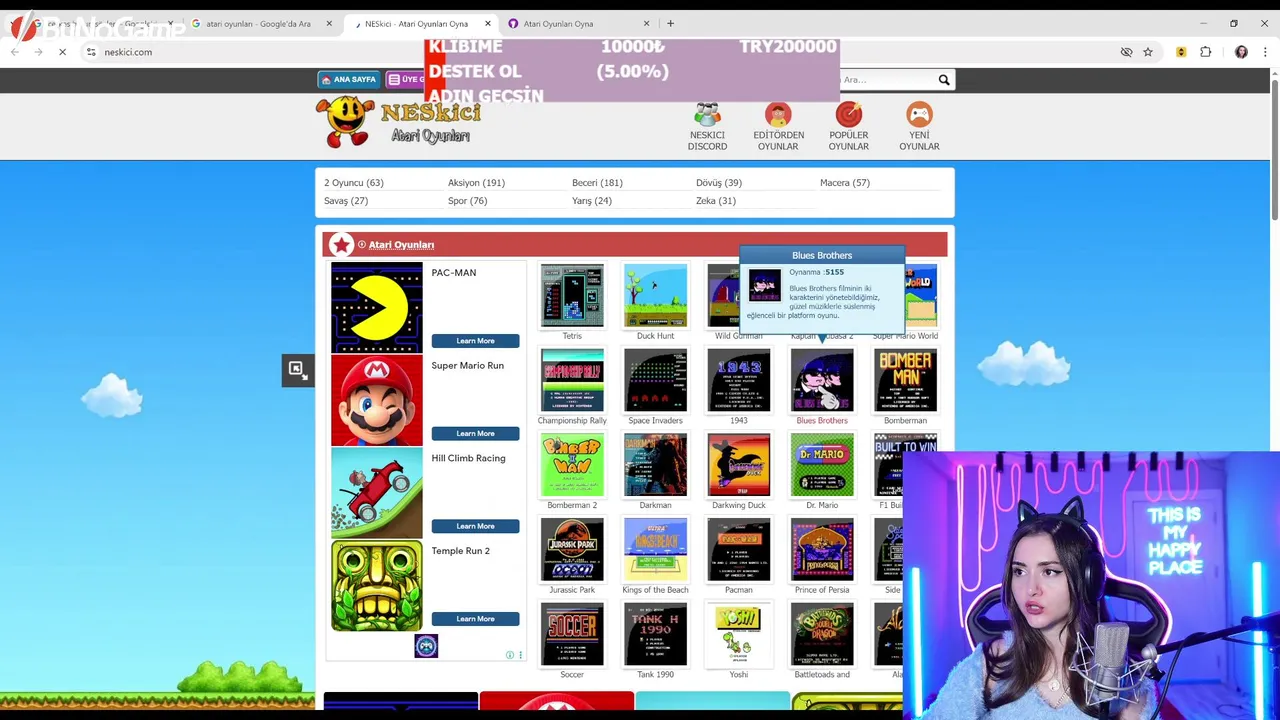Viewport: 1280px width, 720px height.
Task: Click the side panel screenshot icon
Action: pyautogui.click(x=297, y=369)
